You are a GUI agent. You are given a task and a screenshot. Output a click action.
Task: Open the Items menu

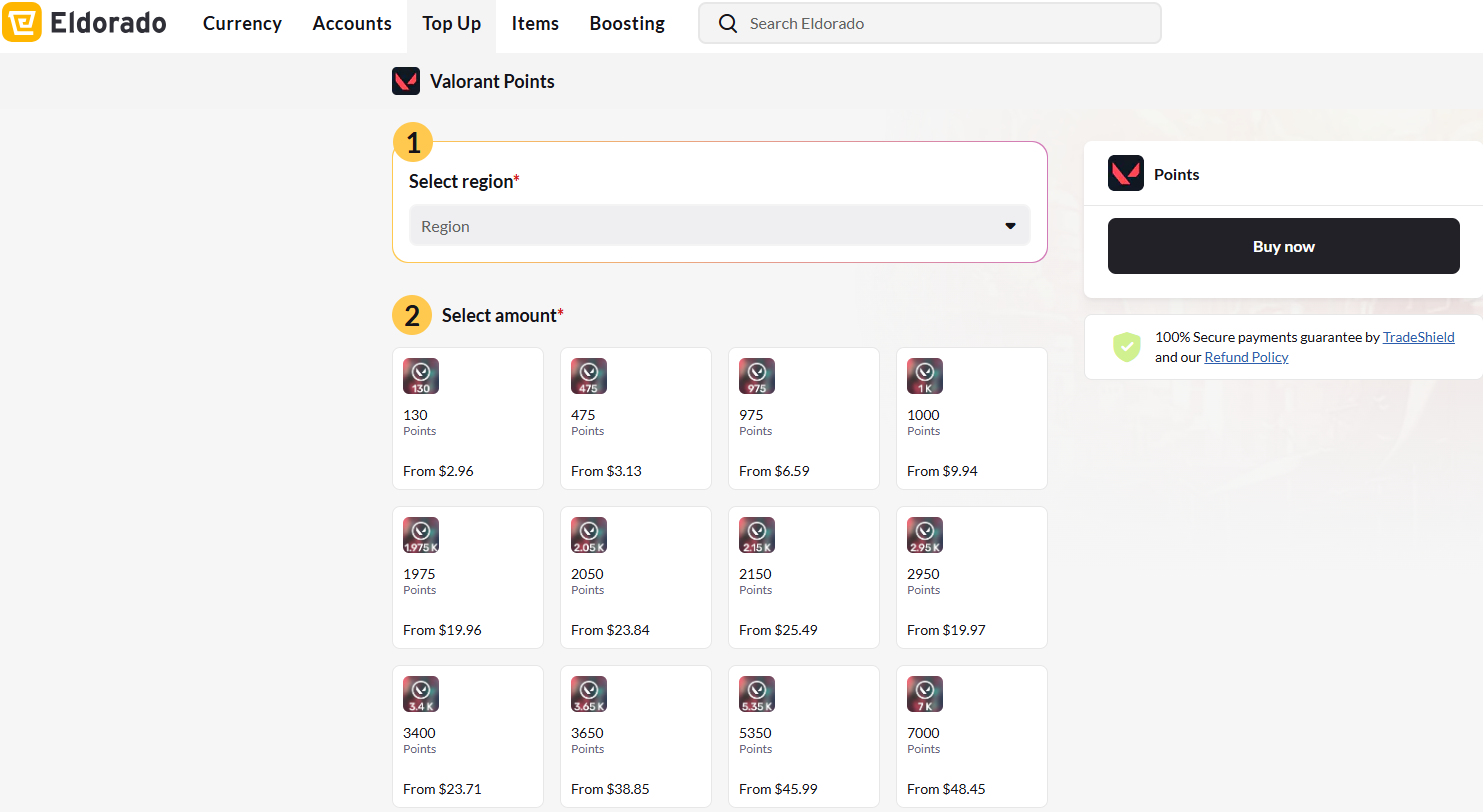coord(535,23)
